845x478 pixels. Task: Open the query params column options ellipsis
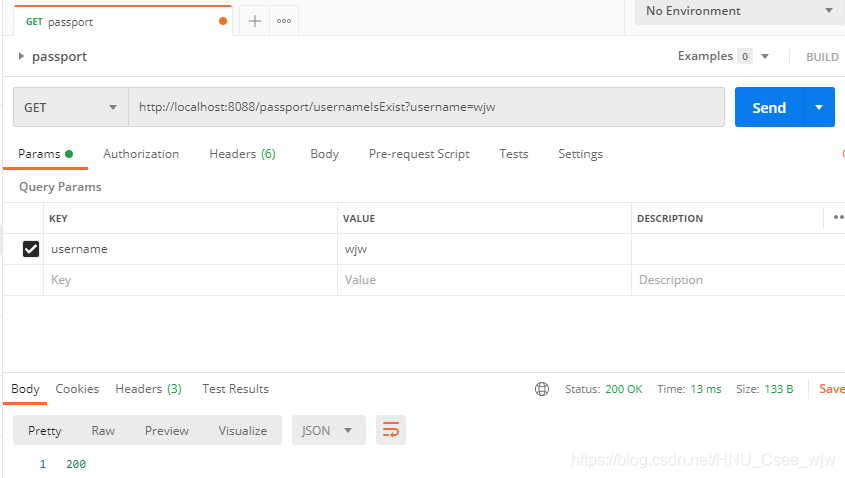coord(837,217)
